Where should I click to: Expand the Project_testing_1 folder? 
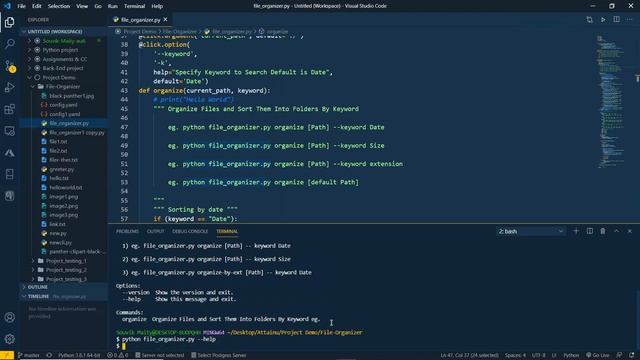tap(66, 260)
